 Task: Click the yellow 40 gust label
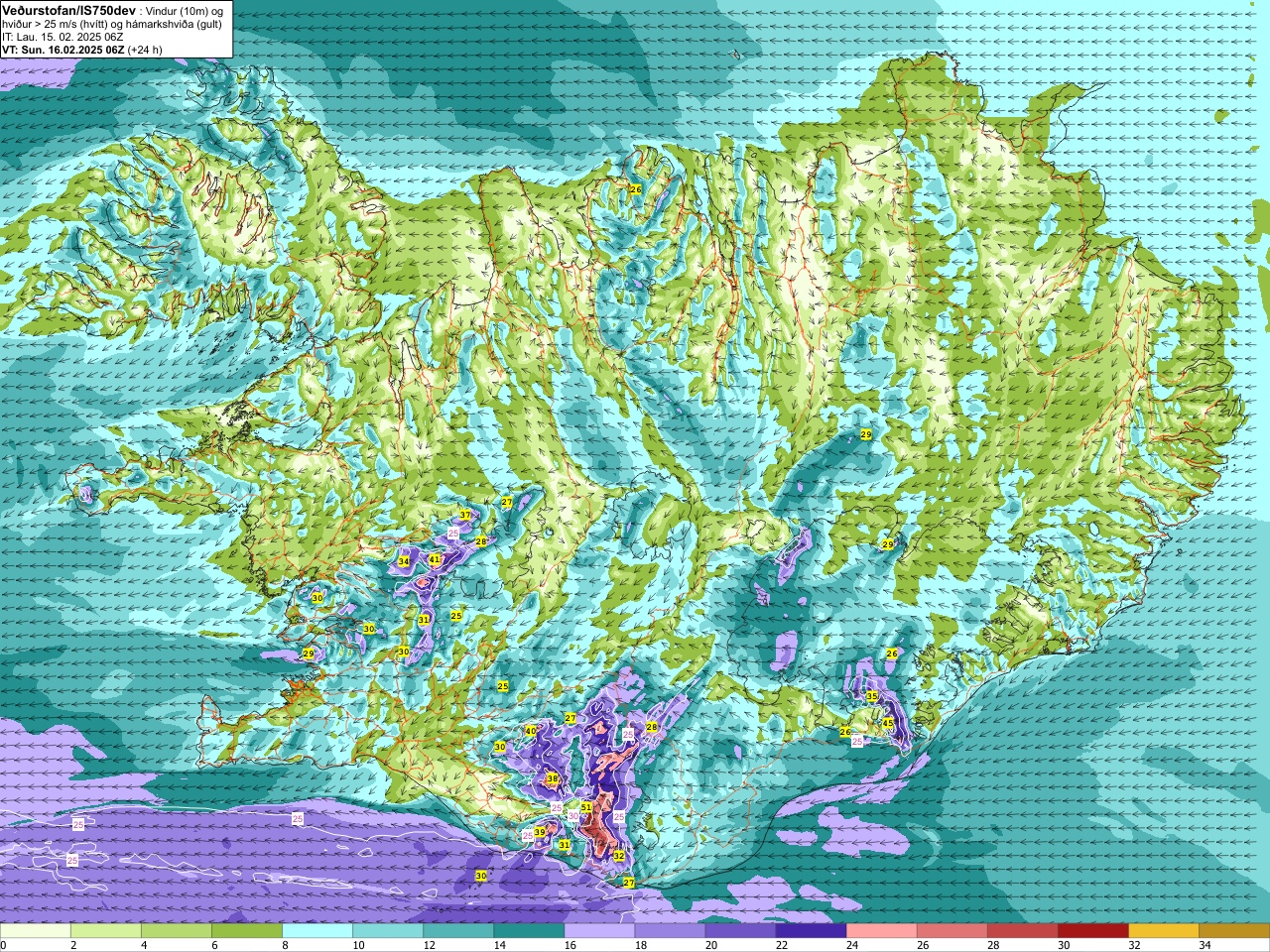point(531,731)
